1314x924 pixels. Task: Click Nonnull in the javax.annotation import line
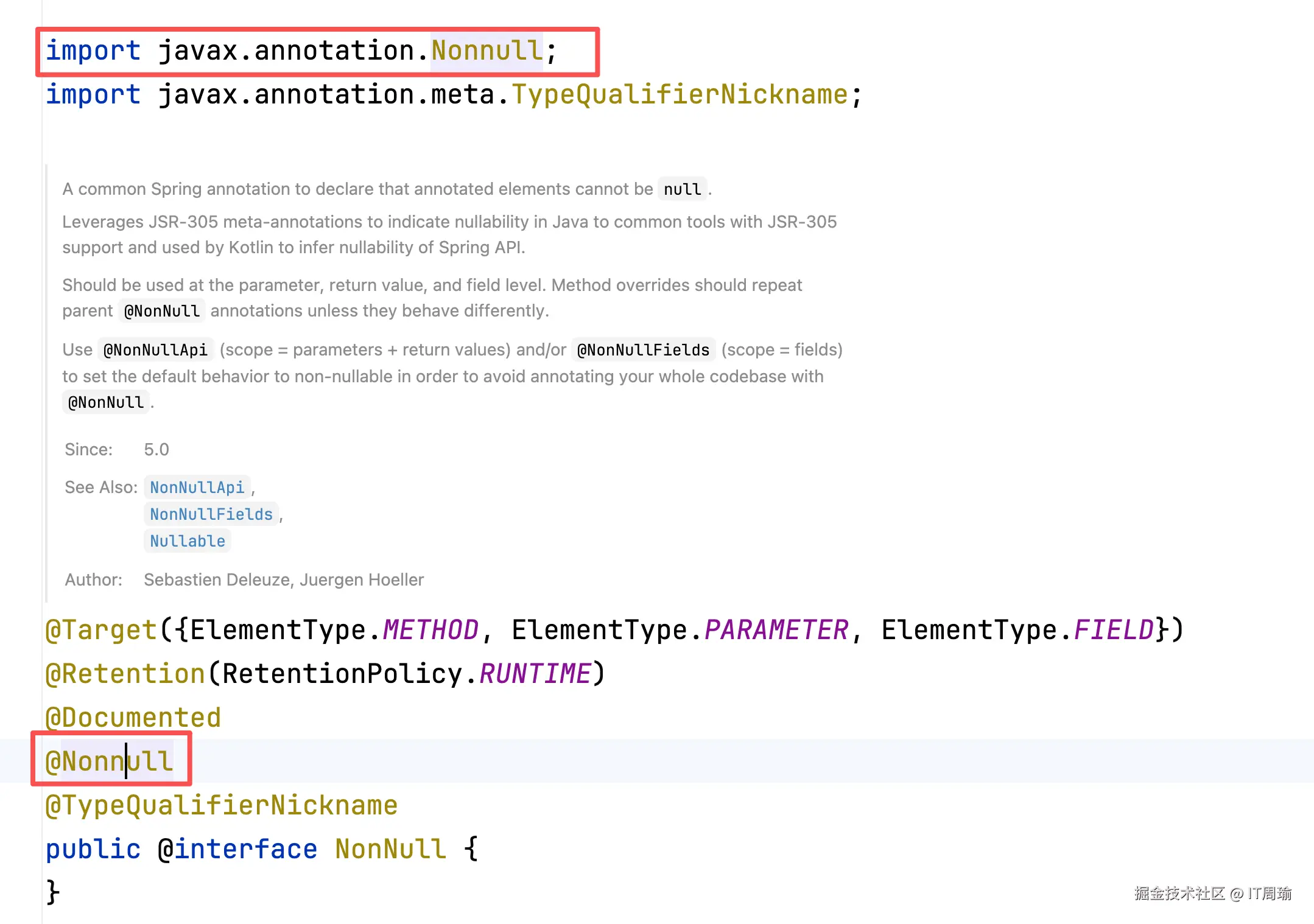[x=487, y=51]
